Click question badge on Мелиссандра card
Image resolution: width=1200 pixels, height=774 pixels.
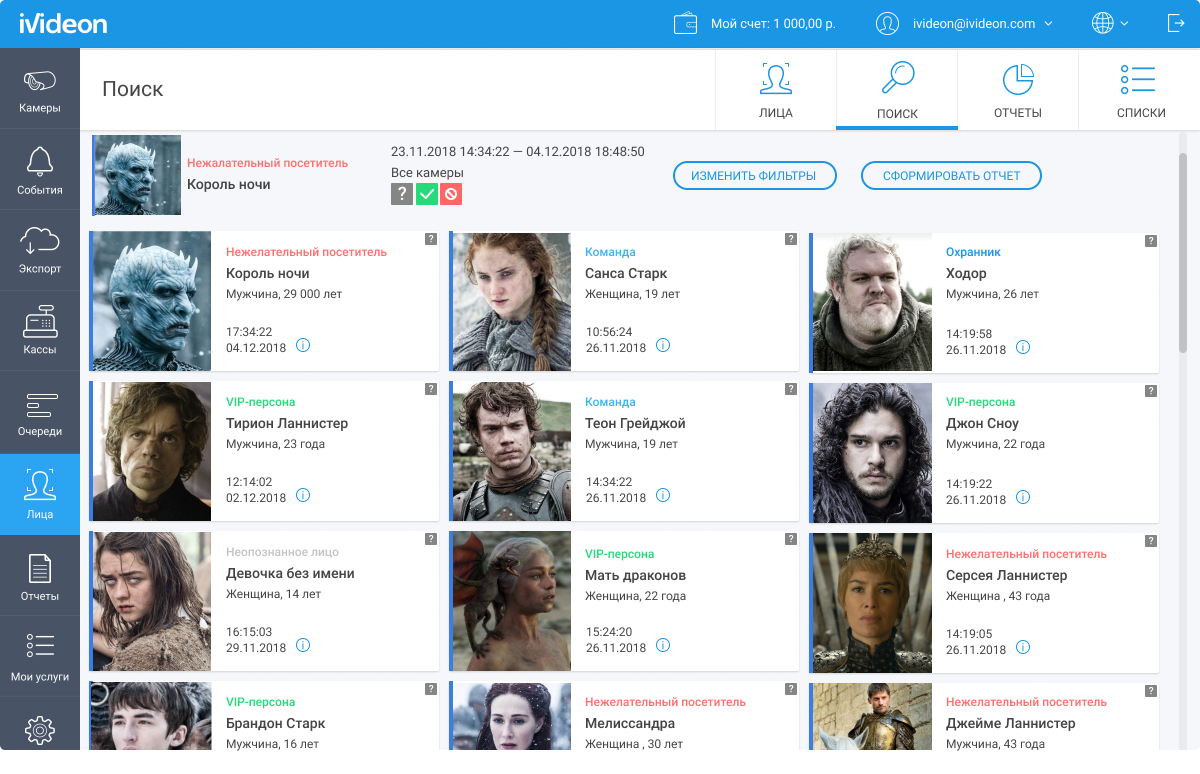tap(791, 689)
